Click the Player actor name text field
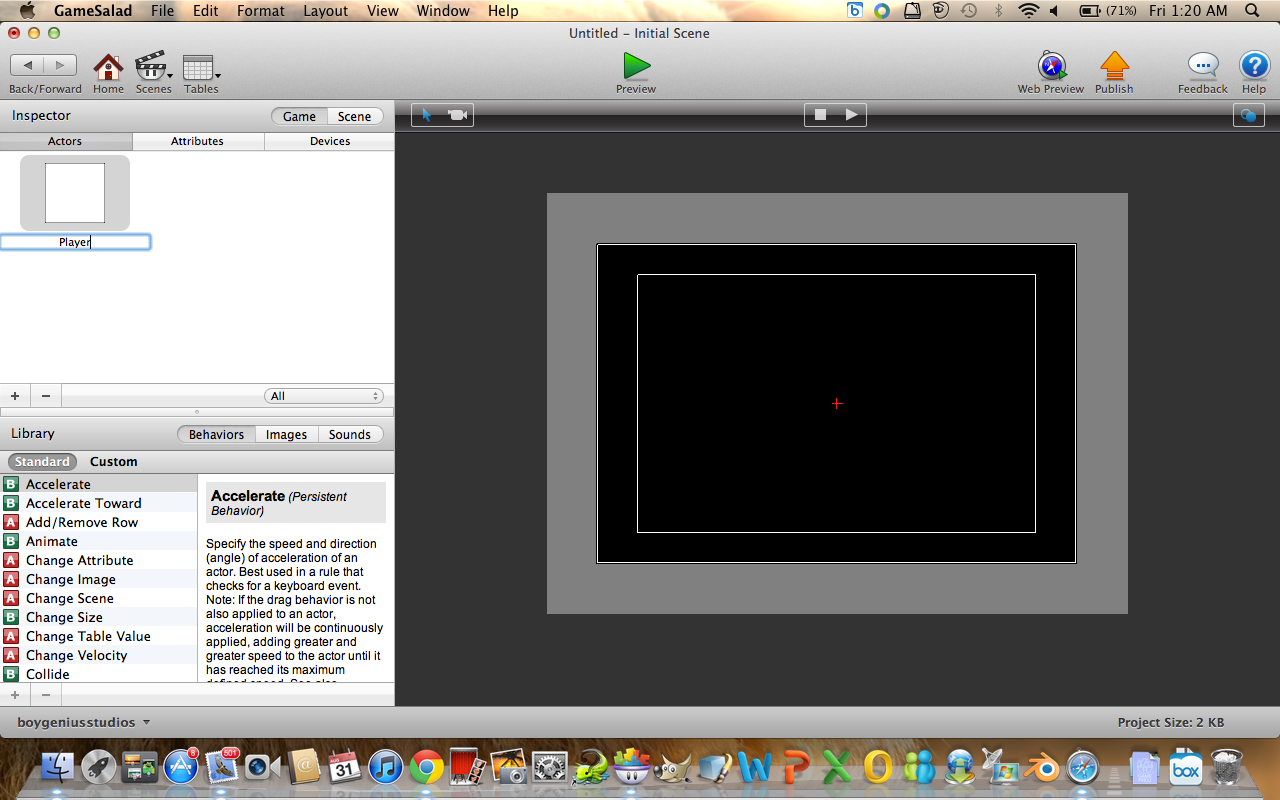 [x=76, y=241]
